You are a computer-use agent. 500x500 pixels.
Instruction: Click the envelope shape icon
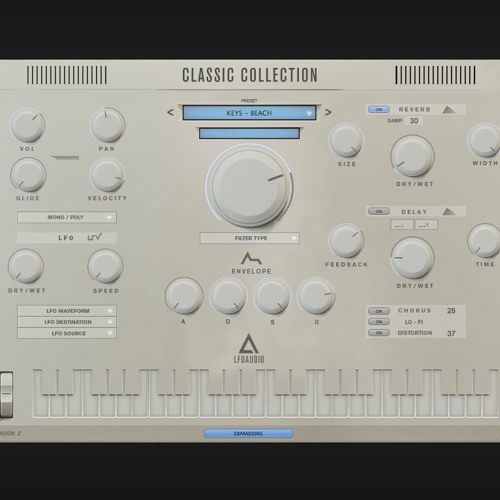[251, 258]
